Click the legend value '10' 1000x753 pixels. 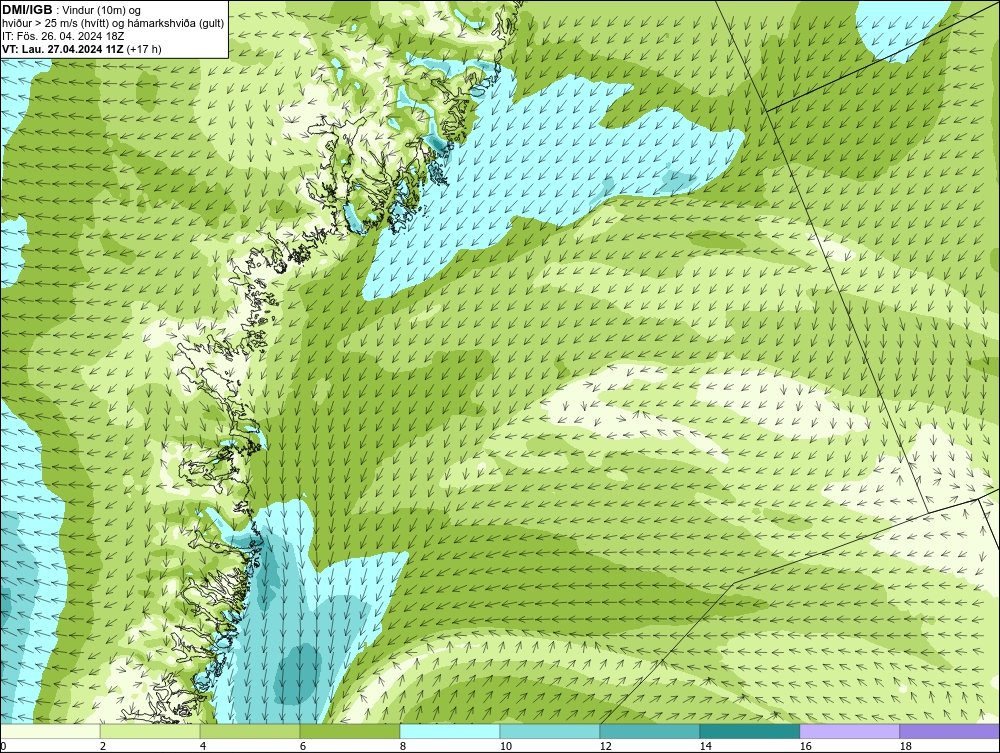pos(506,746)
